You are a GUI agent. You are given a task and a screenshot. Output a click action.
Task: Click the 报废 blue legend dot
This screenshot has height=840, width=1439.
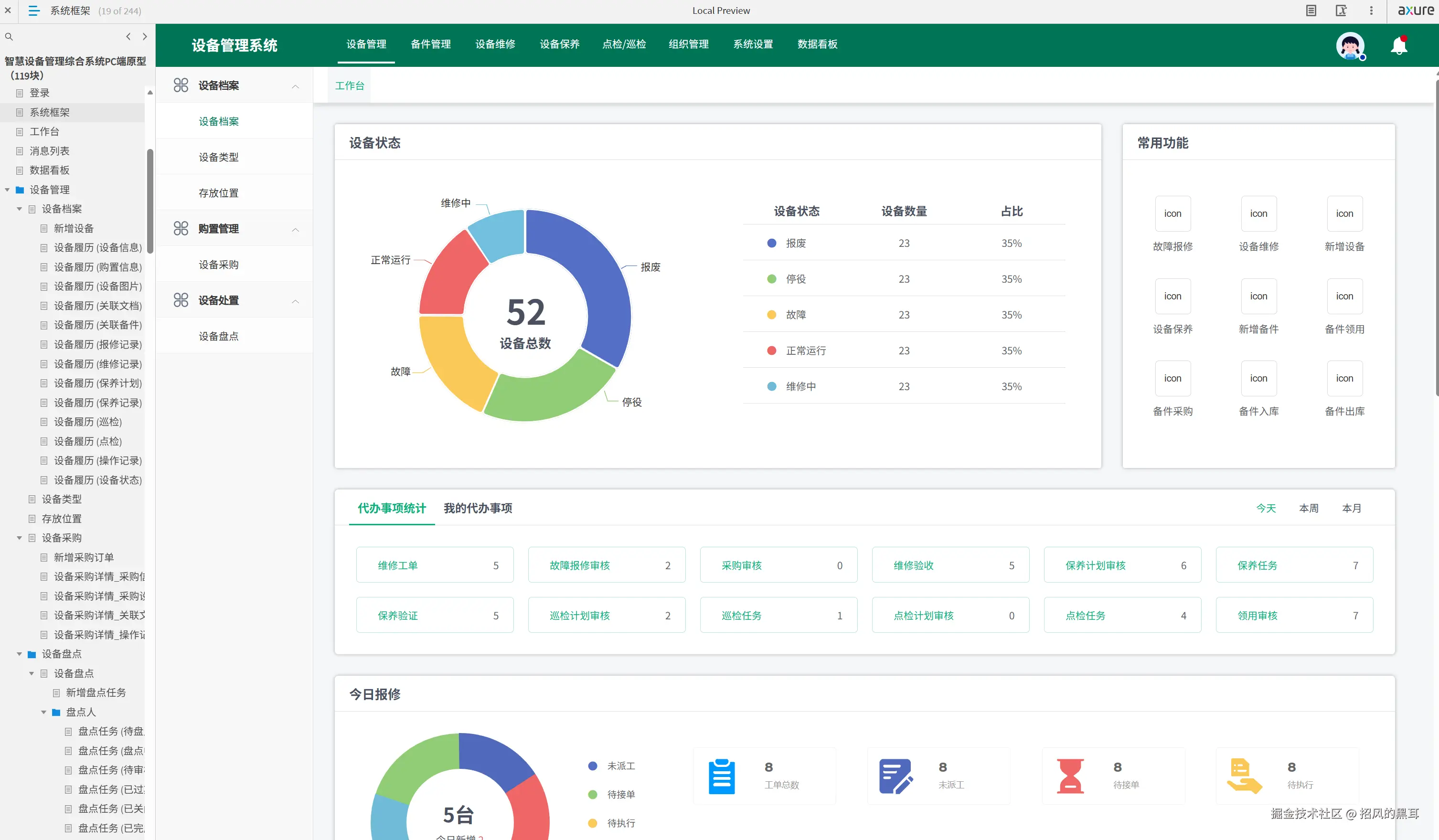pyautogui.click(x=771, y=243)
